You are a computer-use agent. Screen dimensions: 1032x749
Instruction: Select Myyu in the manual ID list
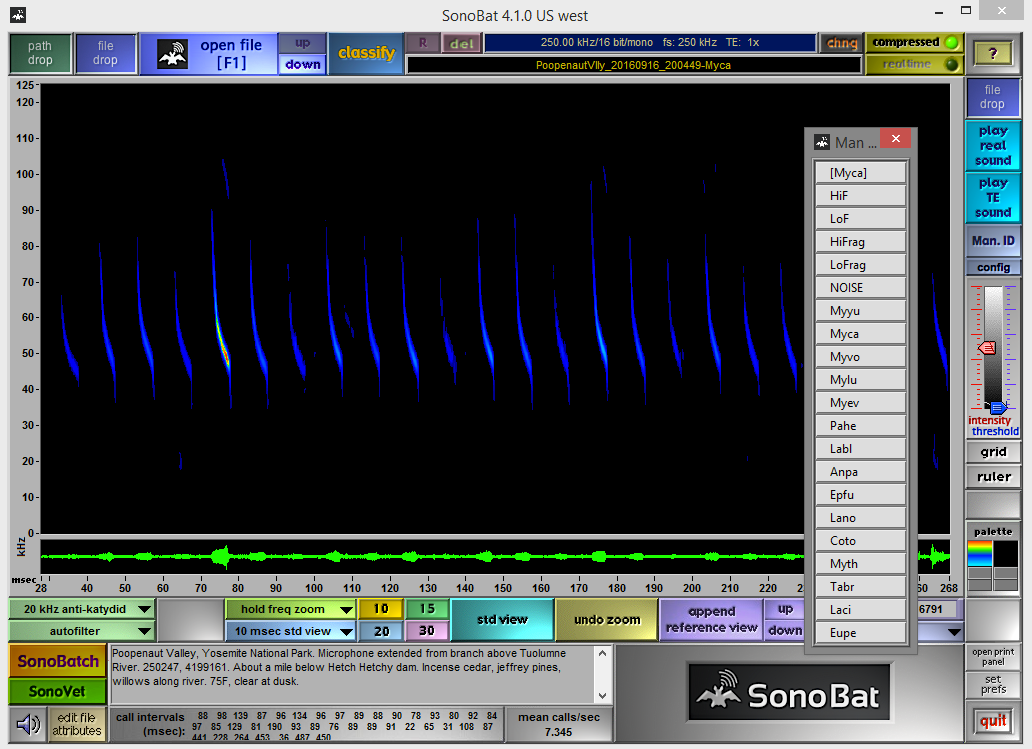point(860,311)
